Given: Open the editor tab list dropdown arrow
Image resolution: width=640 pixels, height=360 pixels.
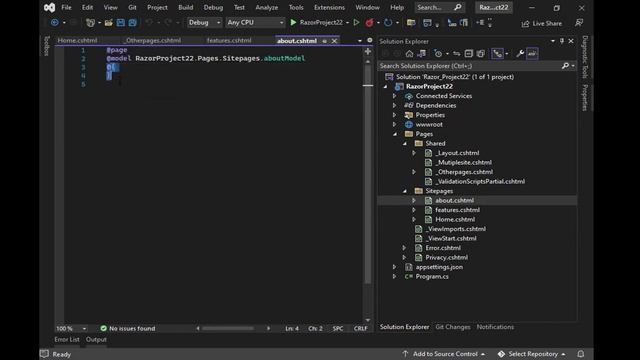Looking at the screenshot, I should point(360,40).
